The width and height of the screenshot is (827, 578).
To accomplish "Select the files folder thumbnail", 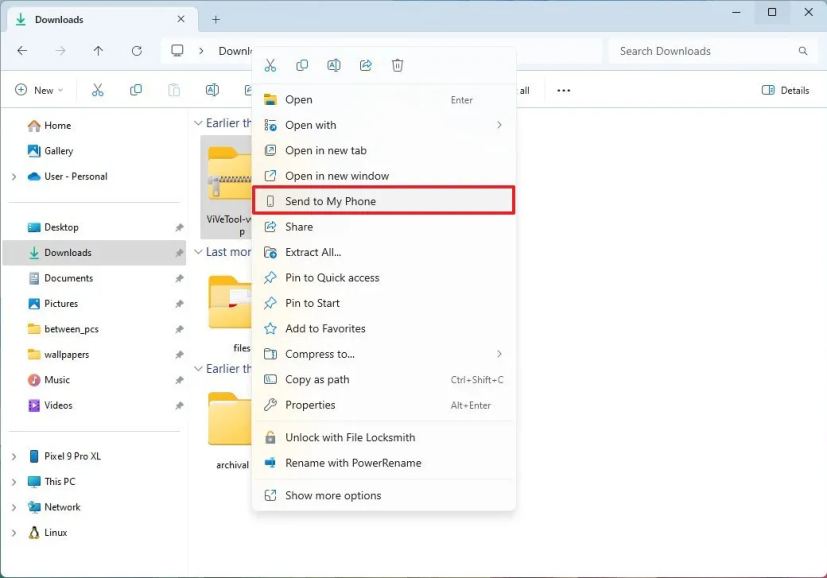I will tap(230, 303).
